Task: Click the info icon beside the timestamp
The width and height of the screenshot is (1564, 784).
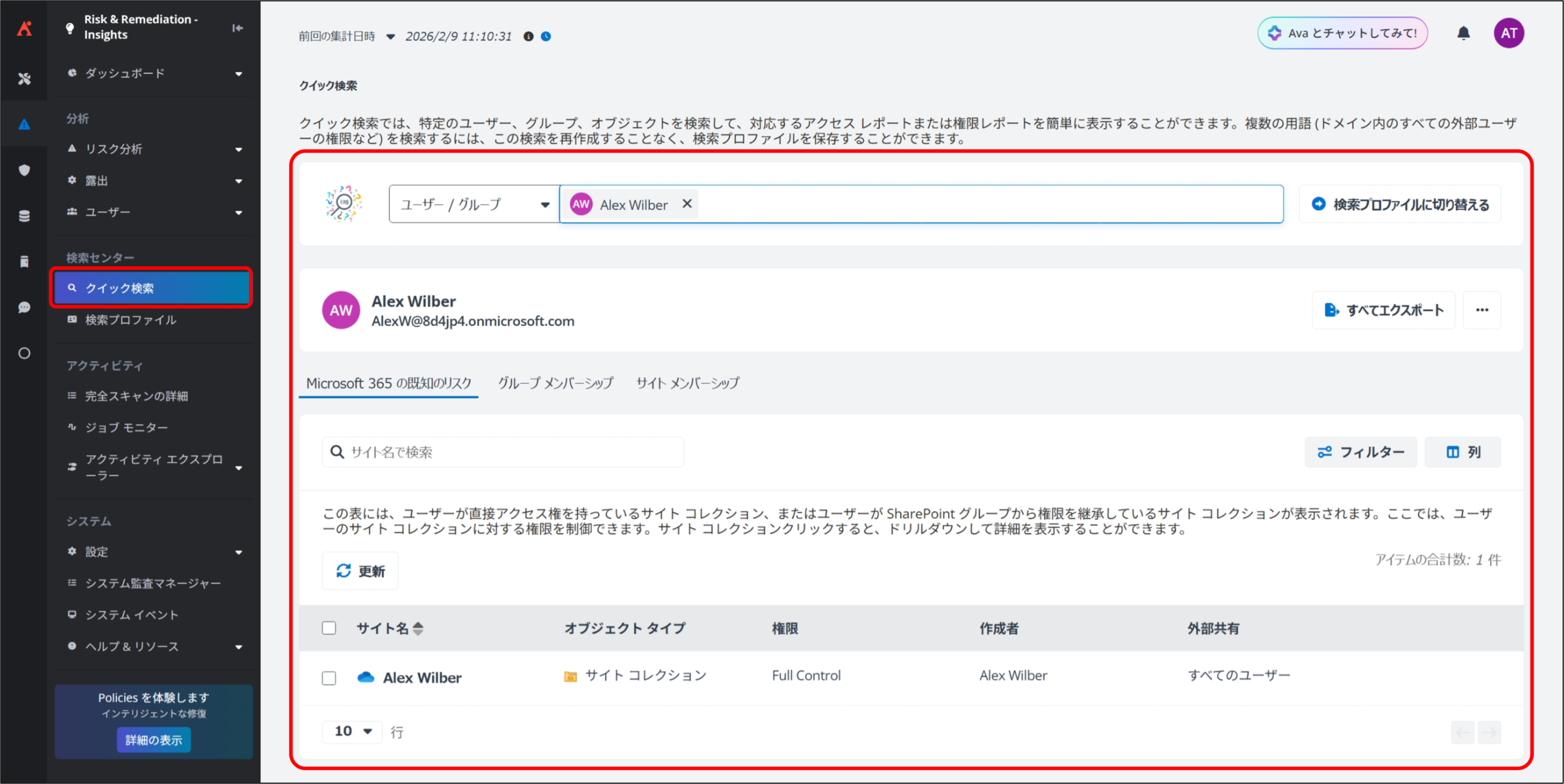Action: click(x=528, y=37)
